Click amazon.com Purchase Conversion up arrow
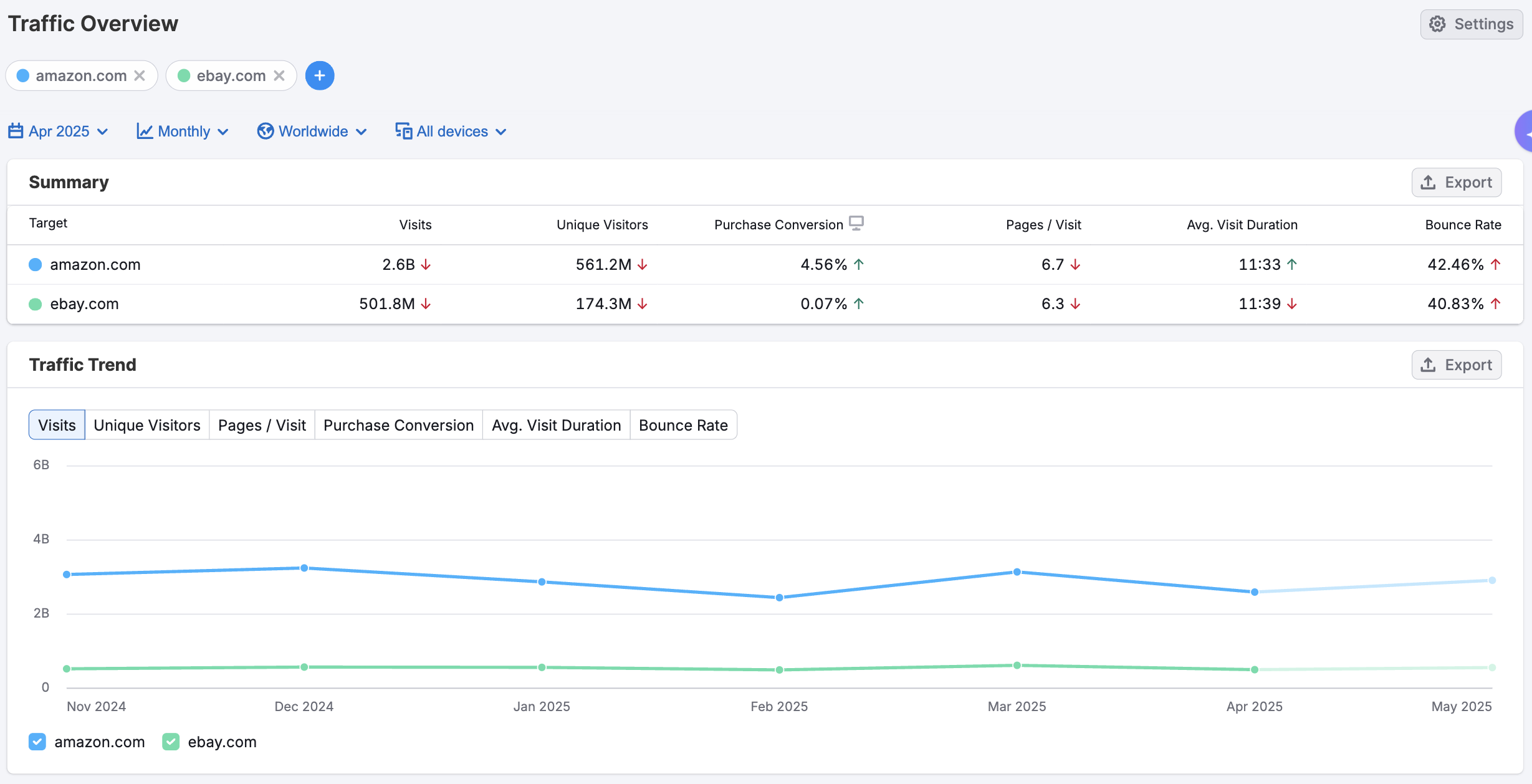 pos(859,264)
